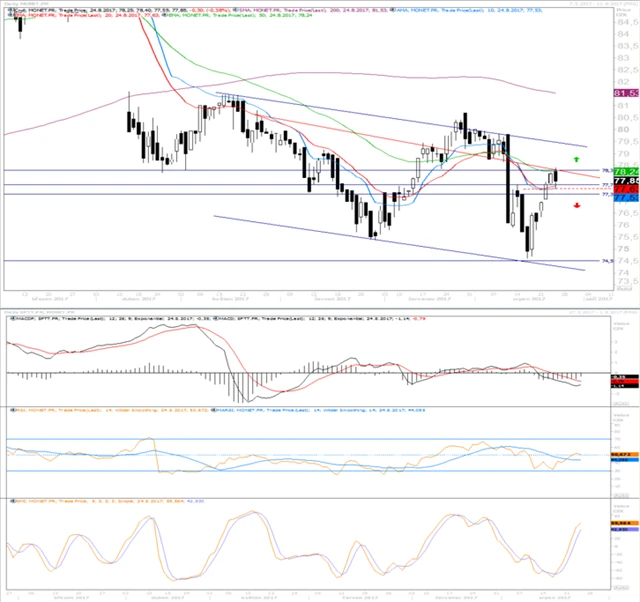Click the red down arrow marker
The width and height of the screenshot is (640, 602).
pyautogui.click(x=577, y=205)
